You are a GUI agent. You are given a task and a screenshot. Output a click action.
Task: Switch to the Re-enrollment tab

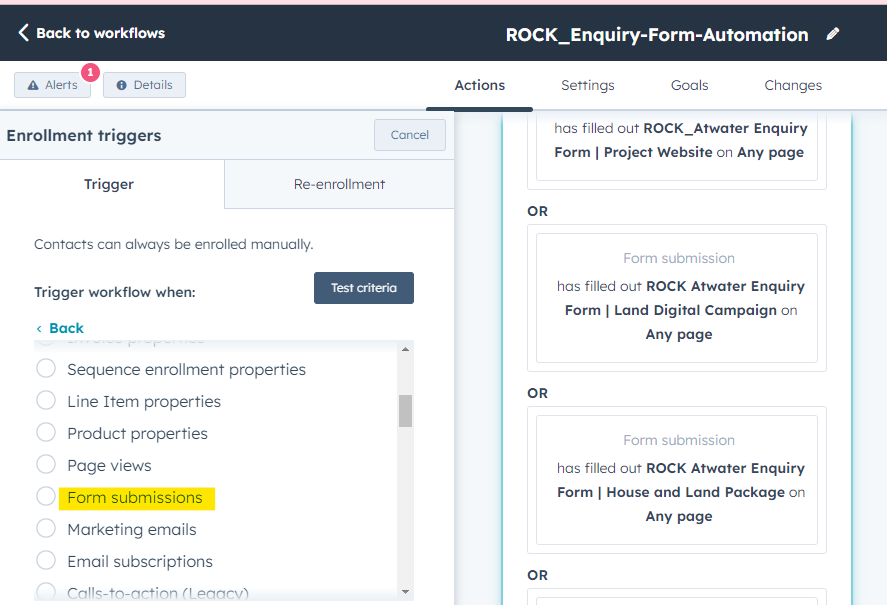click(x=339, y=184)
